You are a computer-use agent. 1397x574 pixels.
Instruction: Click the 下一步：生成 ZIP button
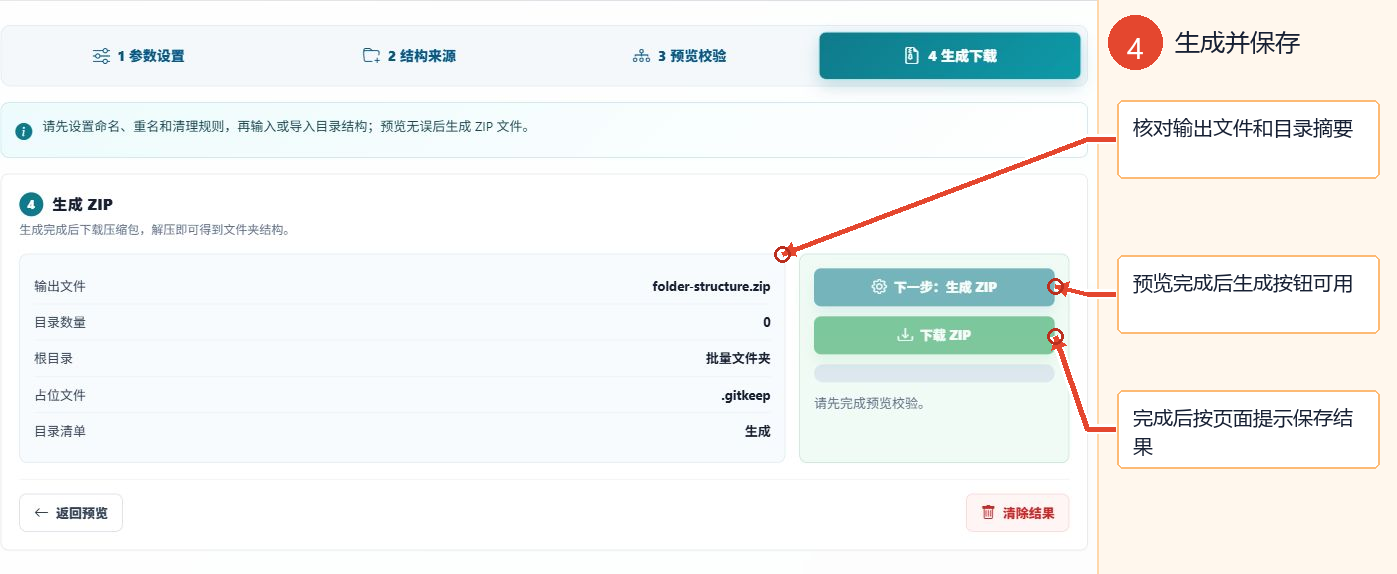pos(934,287)
